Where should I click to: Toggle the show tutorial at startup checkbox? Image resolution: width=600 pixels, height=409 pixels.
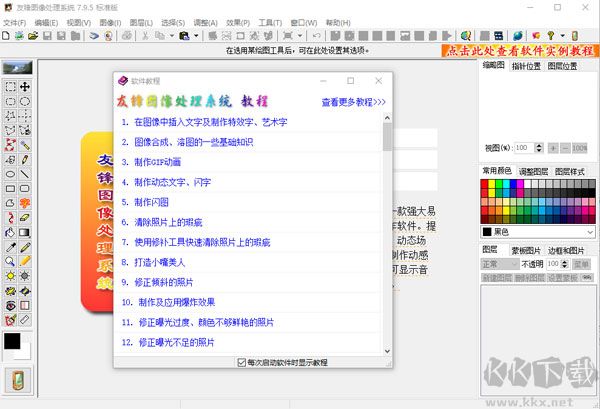point(241,362)
